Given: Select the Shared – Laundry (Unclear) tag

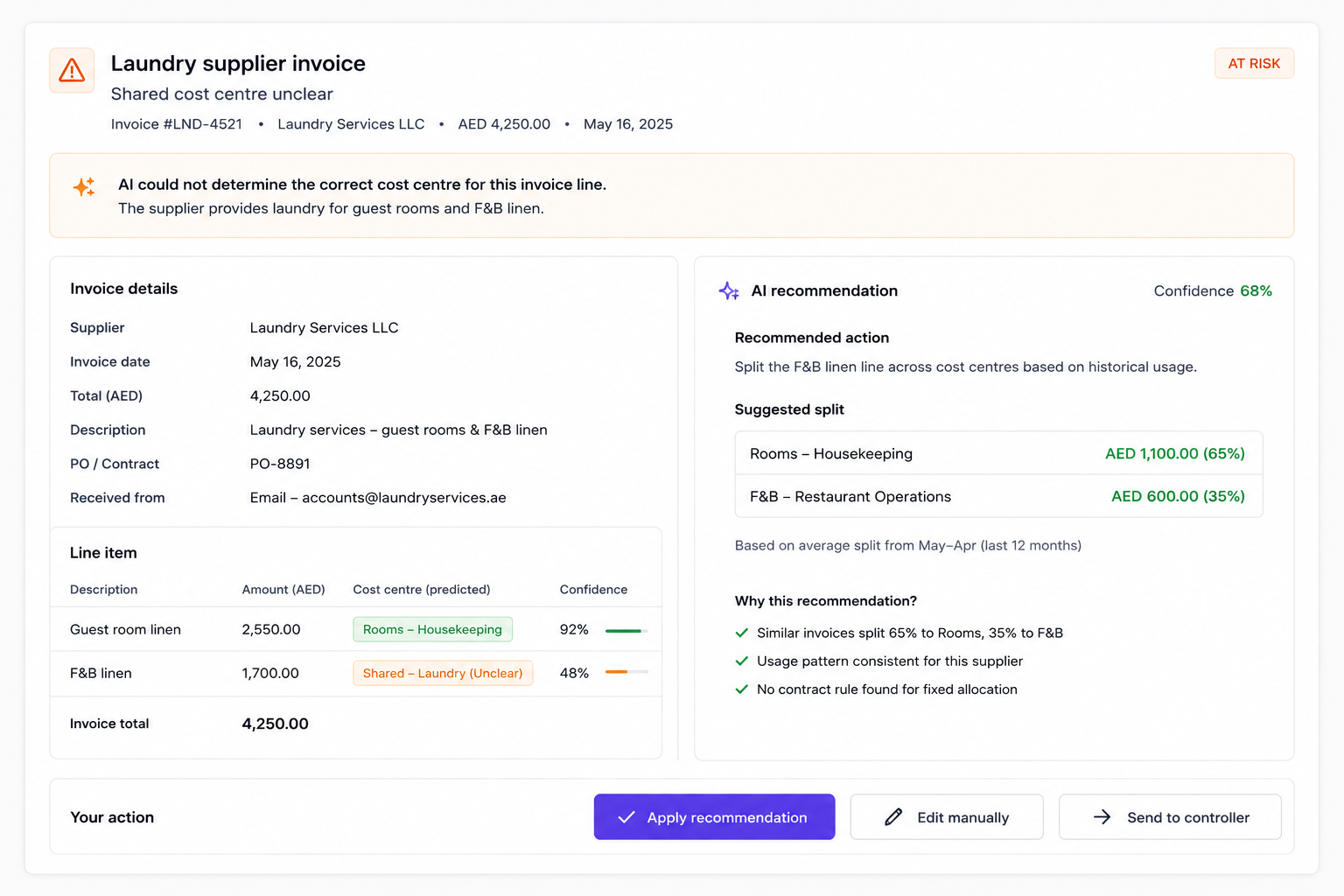Looking at the screenshot, I should [443, 673].
